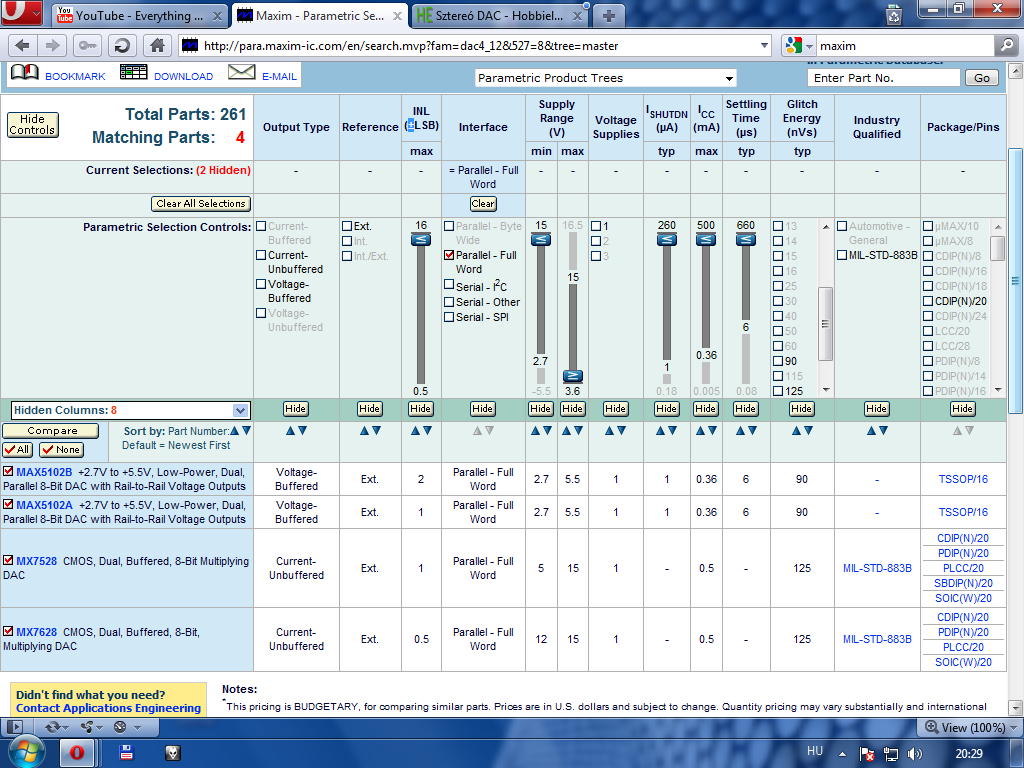Click the INL max slider handle
The height and width of the screenshot is (768, 1024).
(x=421, y=240)
